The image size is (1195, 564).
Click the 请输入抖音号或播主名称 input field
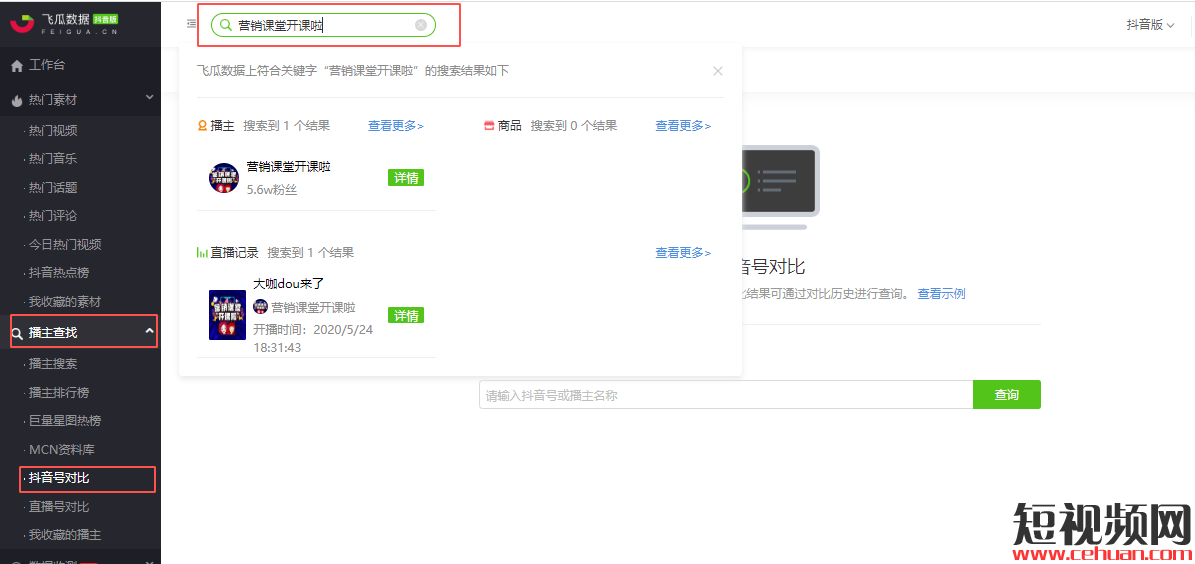coord(725,395)
